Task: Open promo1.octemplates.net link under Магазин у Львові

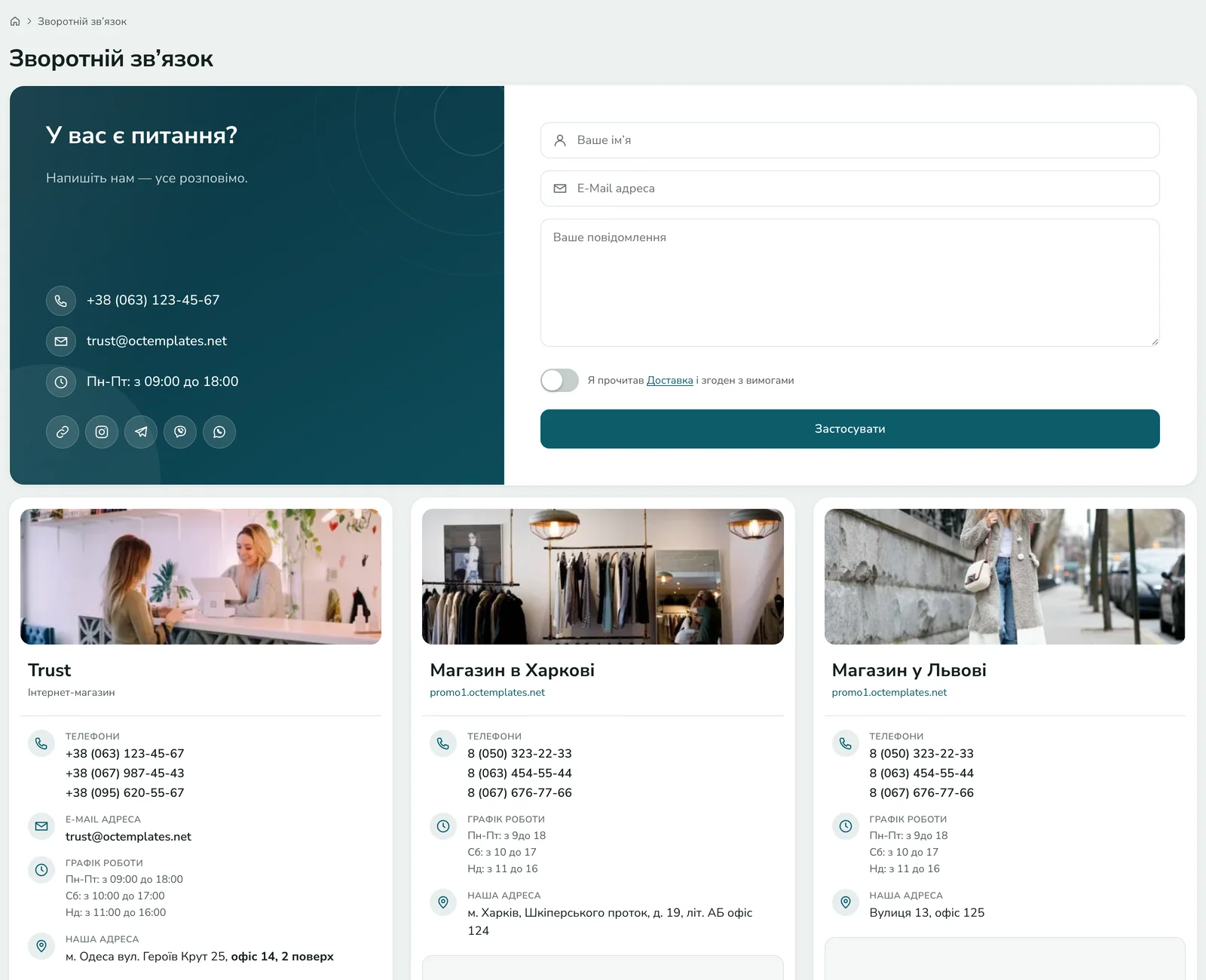Action: tap(889, 693)
